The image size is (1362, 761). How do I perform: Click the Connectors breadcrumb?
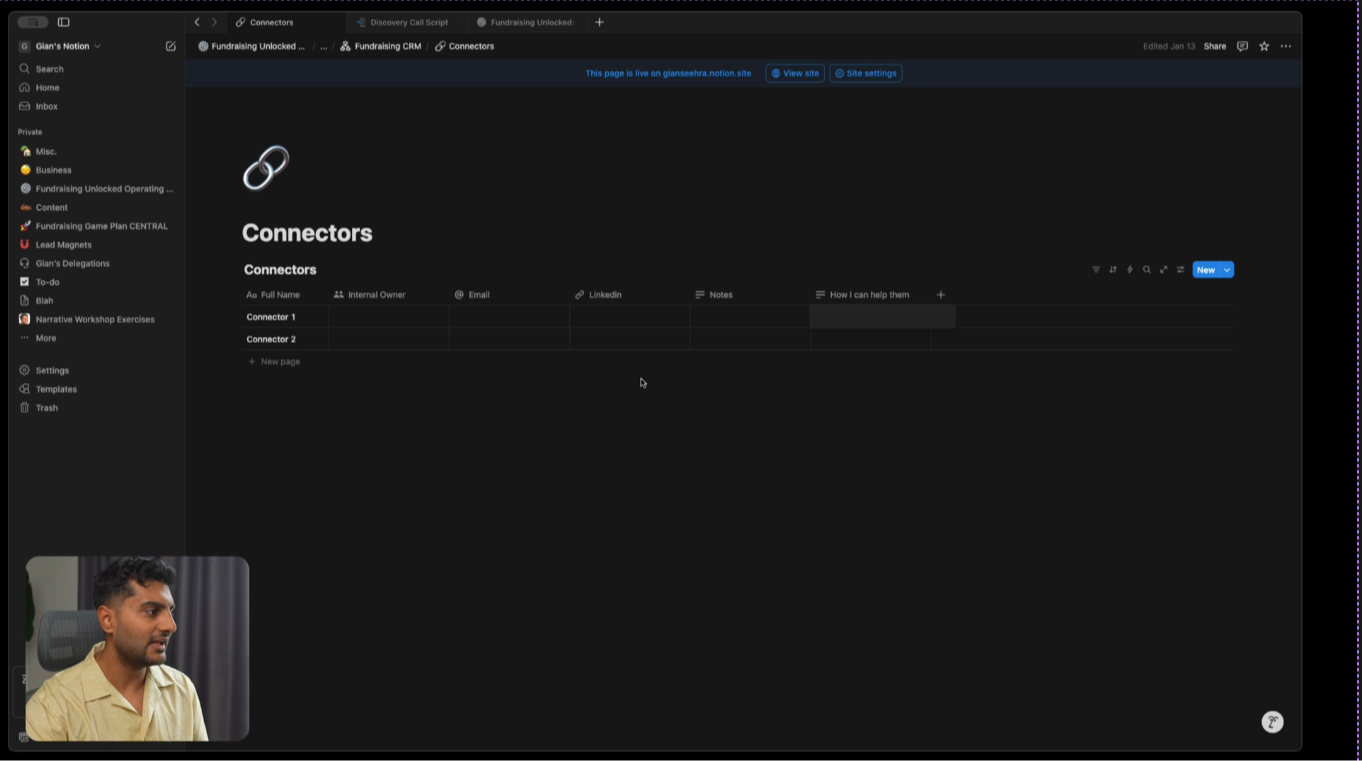(465, 46)
